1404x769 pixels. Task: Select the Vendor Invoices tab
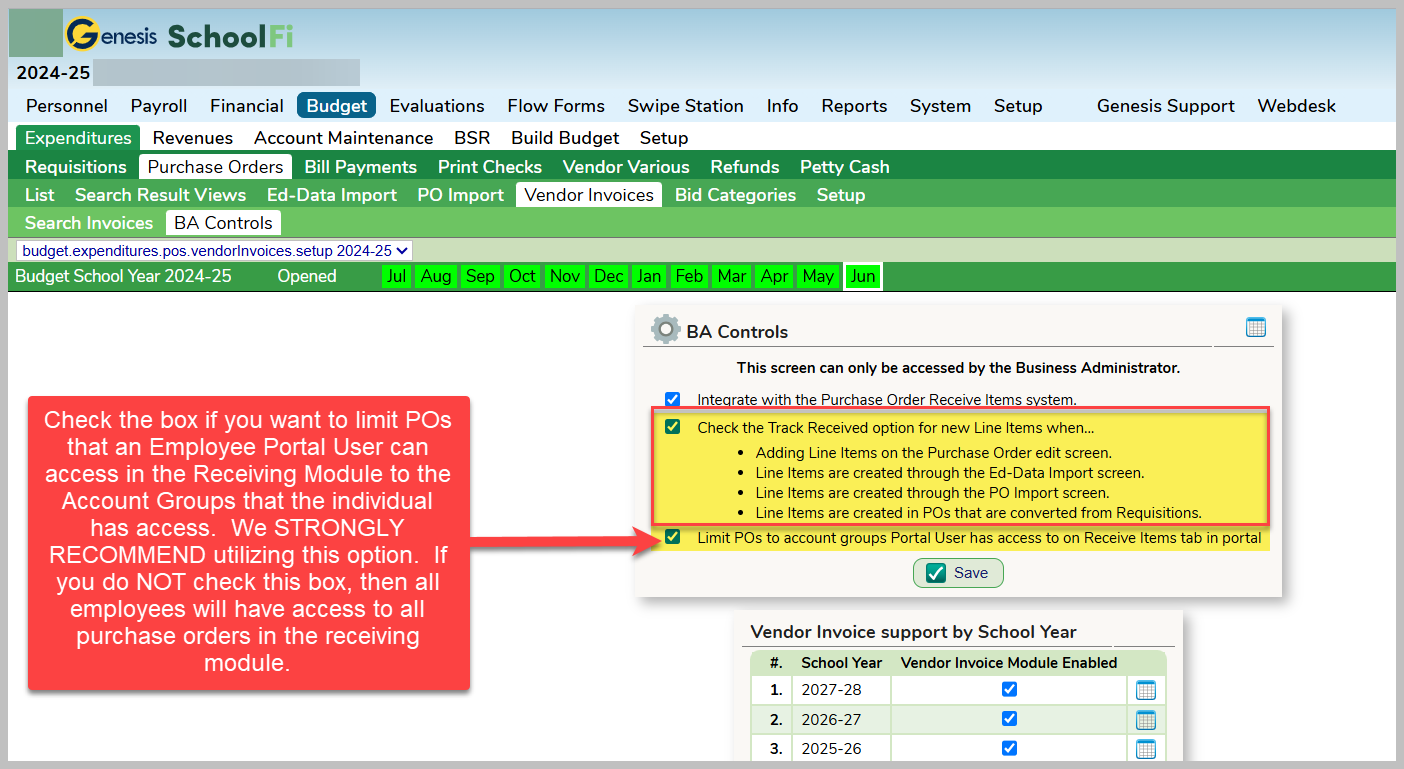pyautogui.click(x=589, y=195)
